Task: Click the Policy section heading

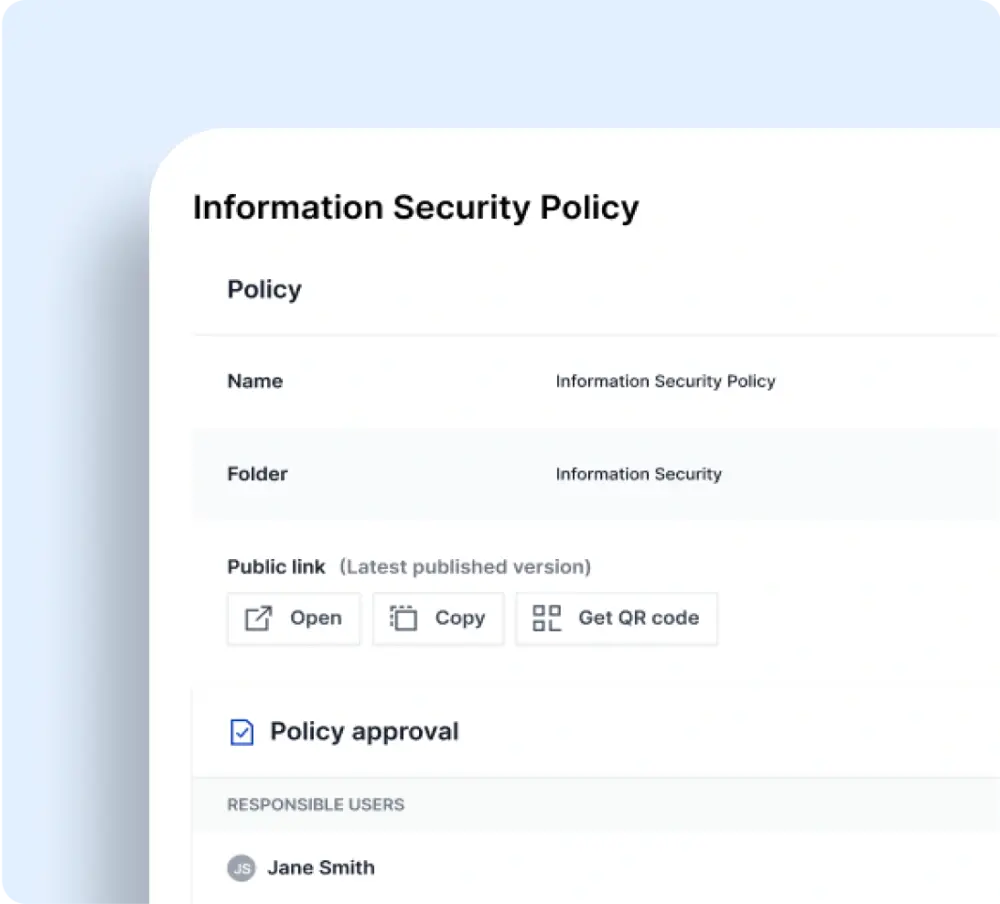Action: [x=264, y=289]
